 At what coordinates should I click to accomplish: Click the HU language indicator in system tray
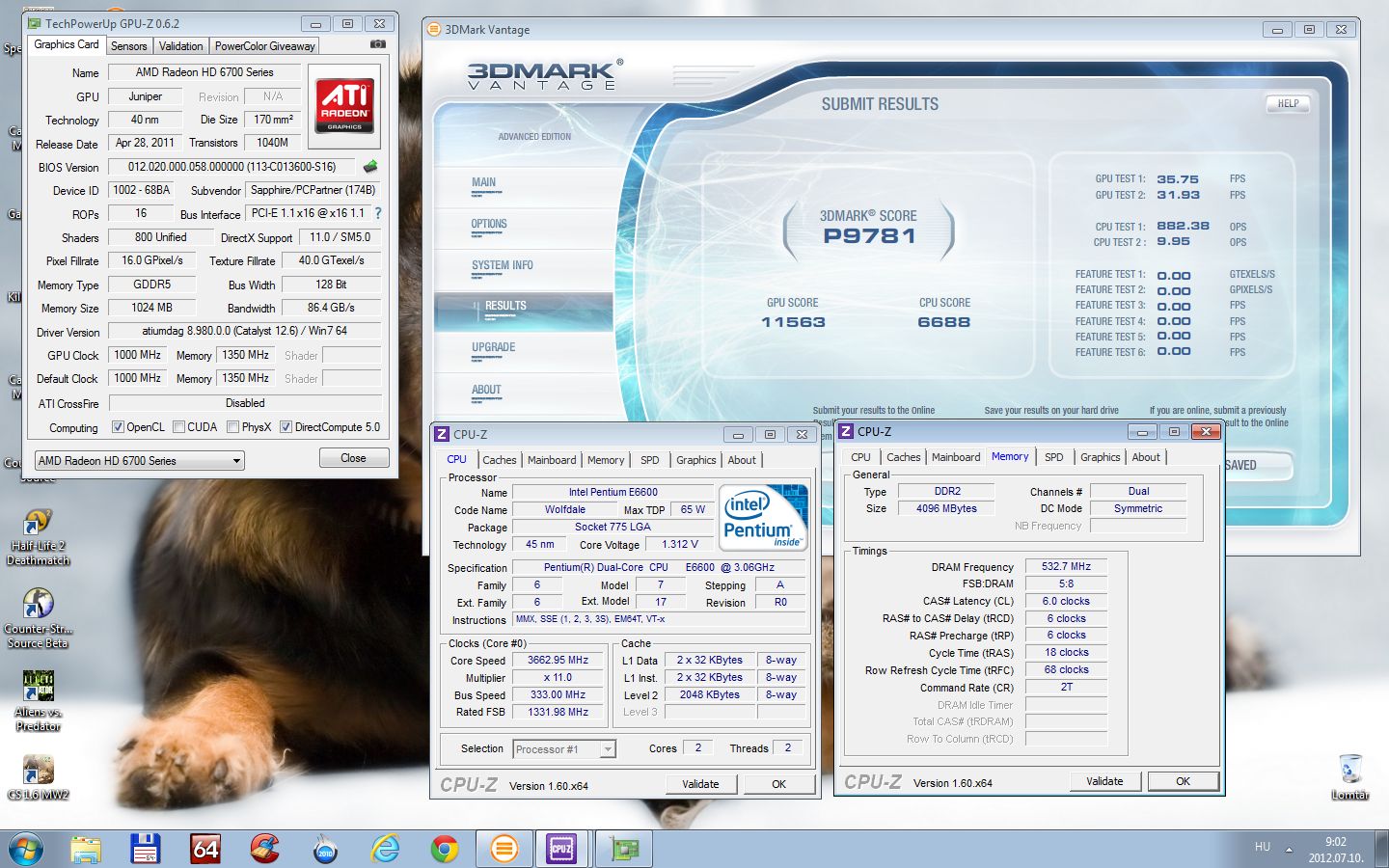1263,847
